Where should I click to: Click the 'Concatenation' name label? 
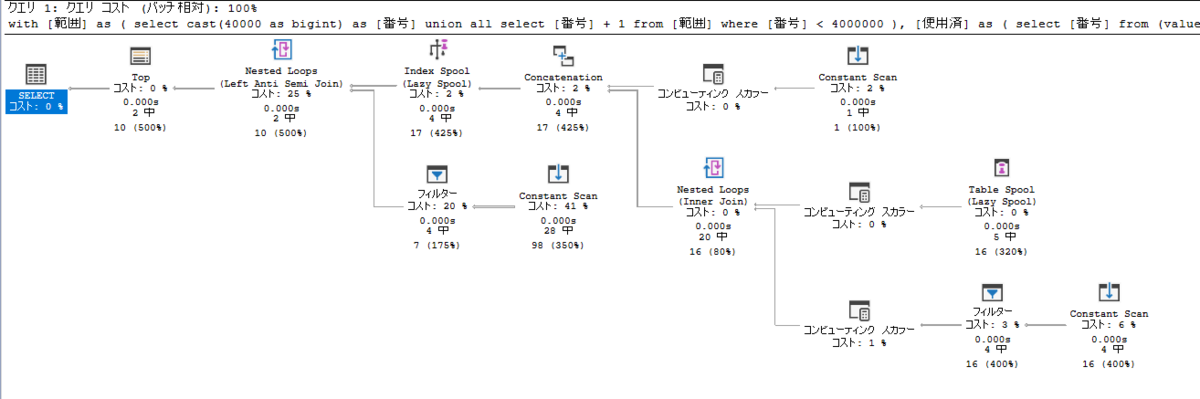pos(563,77)
